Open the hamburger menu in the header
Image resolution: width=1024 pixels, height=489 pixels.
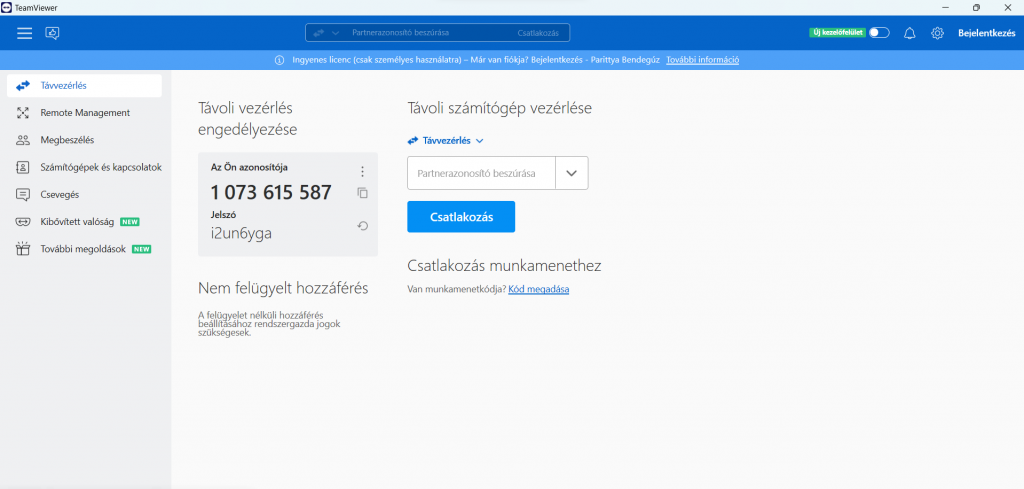point(25,33)
